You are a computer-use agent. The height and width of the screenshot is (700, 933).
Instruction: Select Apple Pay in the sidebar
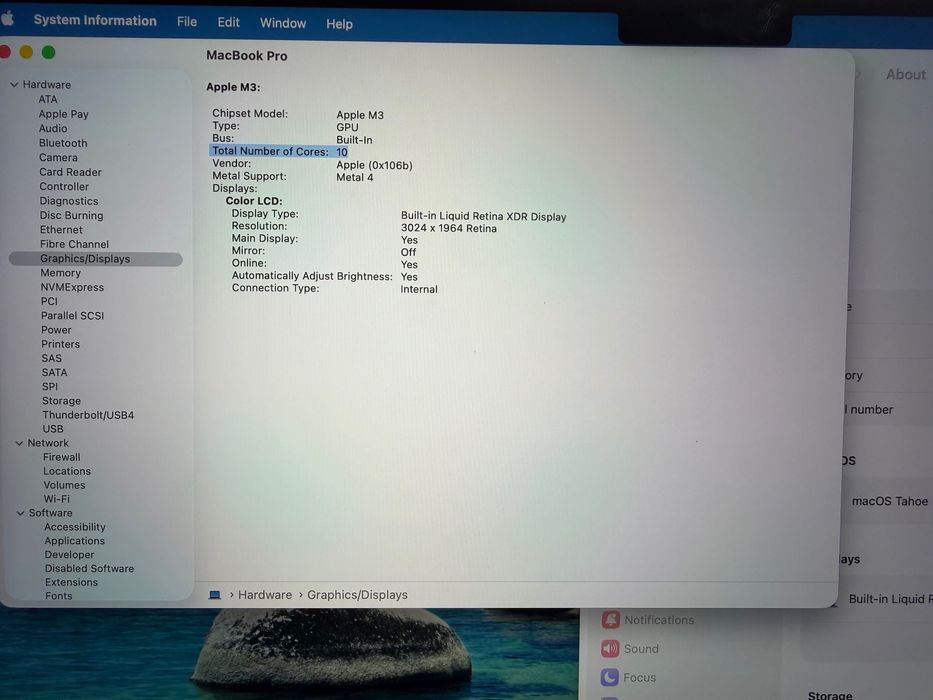[64, 114]
